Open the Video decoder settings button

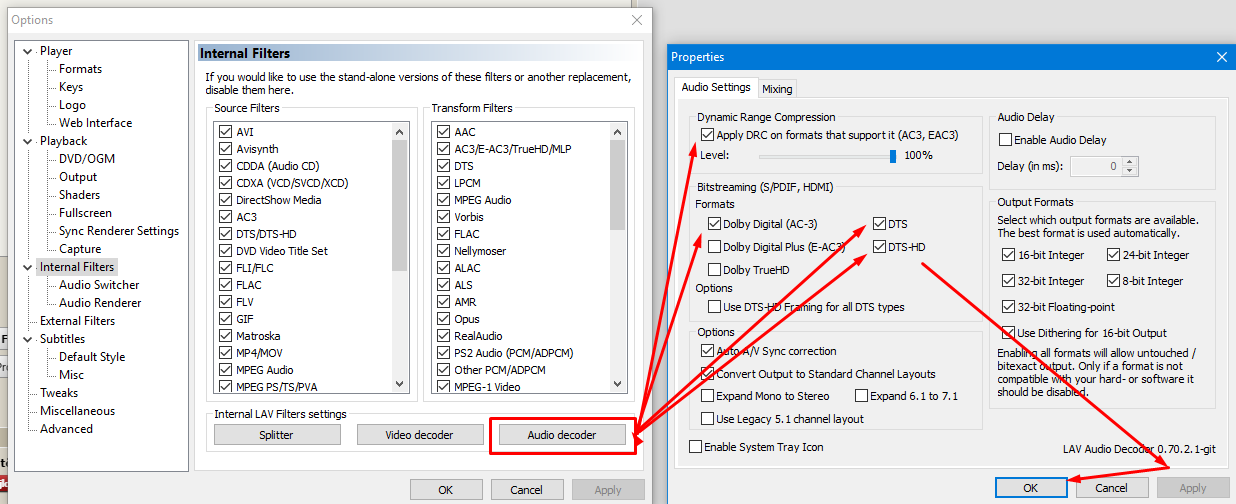[x=419, y=435]
